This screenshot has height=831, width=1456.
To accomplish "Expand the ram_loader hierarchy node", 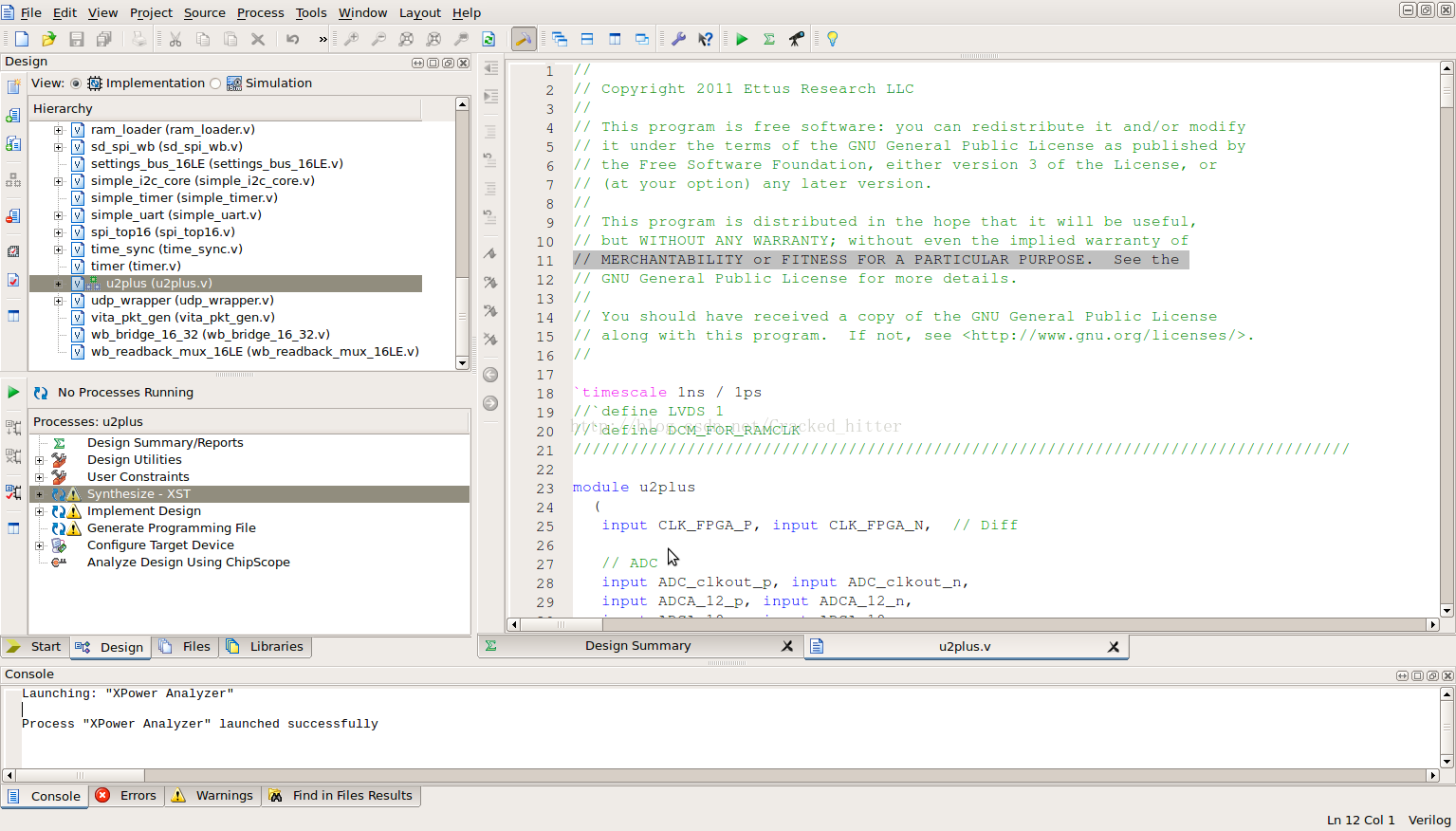I will [59, 130].
